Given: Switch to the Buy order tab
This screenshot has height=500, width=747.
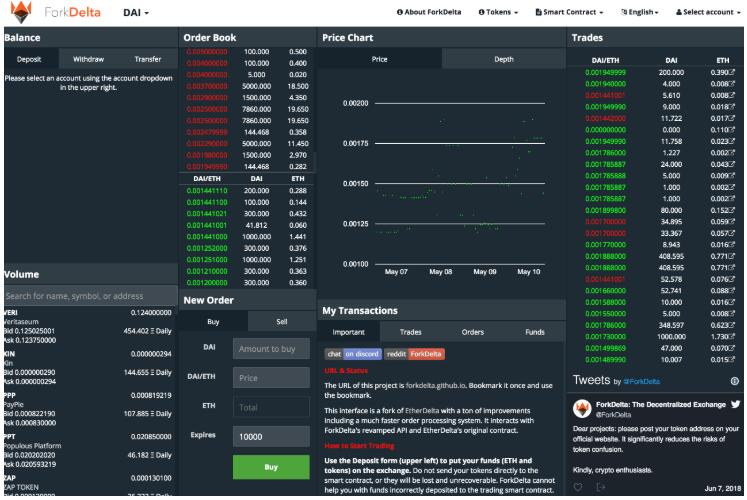Looking at the screenshot, I should (x=213, y=321).
